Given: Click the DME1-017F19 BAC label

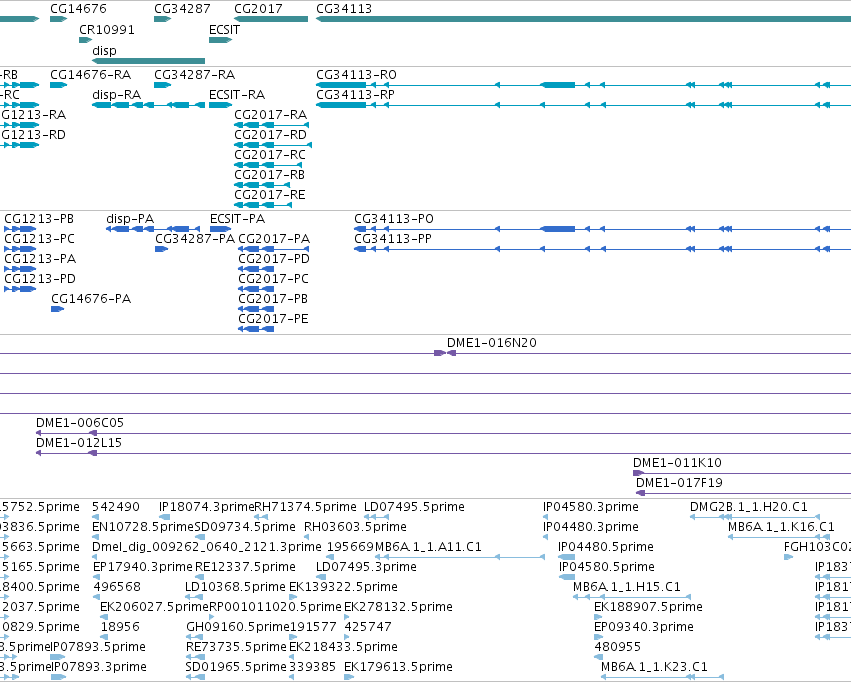Looking at the screenshot, I should click(x=679, y=483).
